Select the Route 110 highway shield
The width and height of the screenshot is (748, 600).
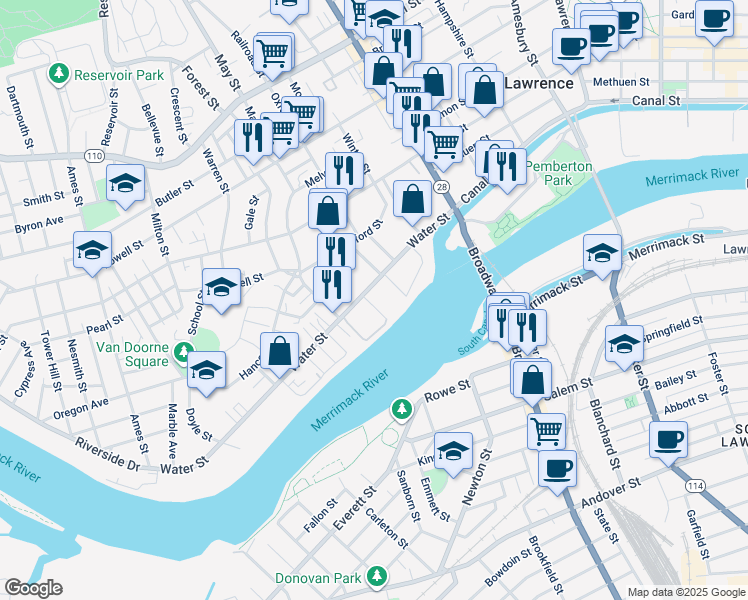pyautogui.click(x=94, y=156)
